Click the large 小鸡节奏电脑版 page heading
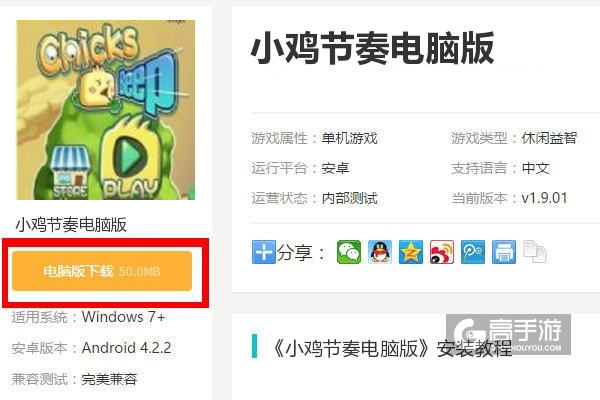The width and height of the screenshot is (600, 400). [372, 49]
